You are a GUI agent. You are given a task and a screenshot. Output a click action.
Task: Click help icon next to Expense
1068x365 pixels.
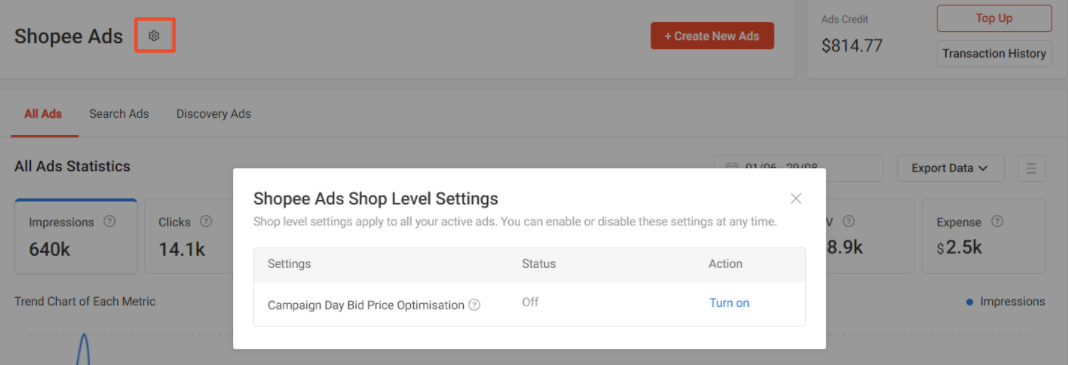tap(997, 221)
